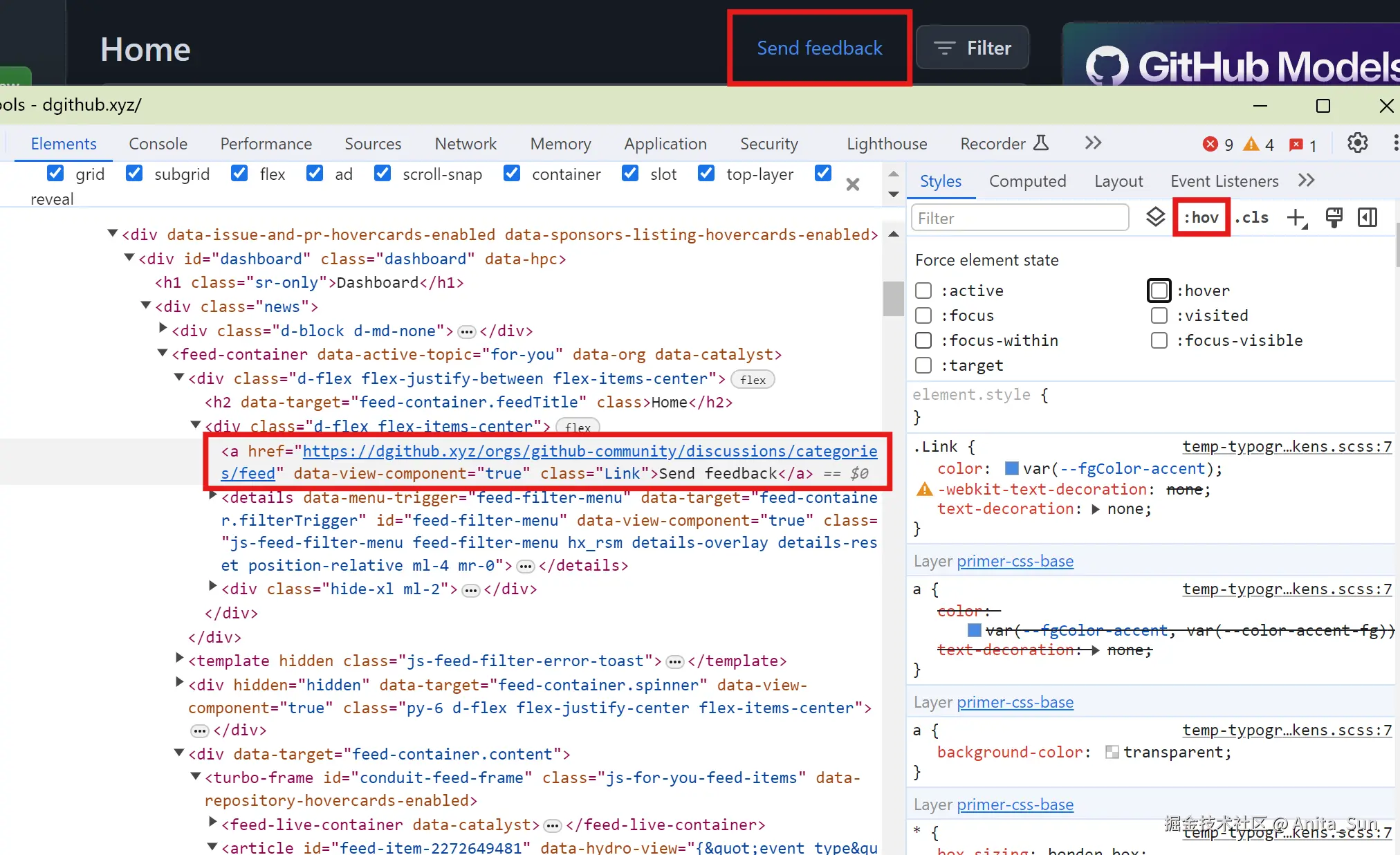Uncheck the subgrid badge checkbox
The width and height of the screenshot is (1400, 855).
point(134,174)
